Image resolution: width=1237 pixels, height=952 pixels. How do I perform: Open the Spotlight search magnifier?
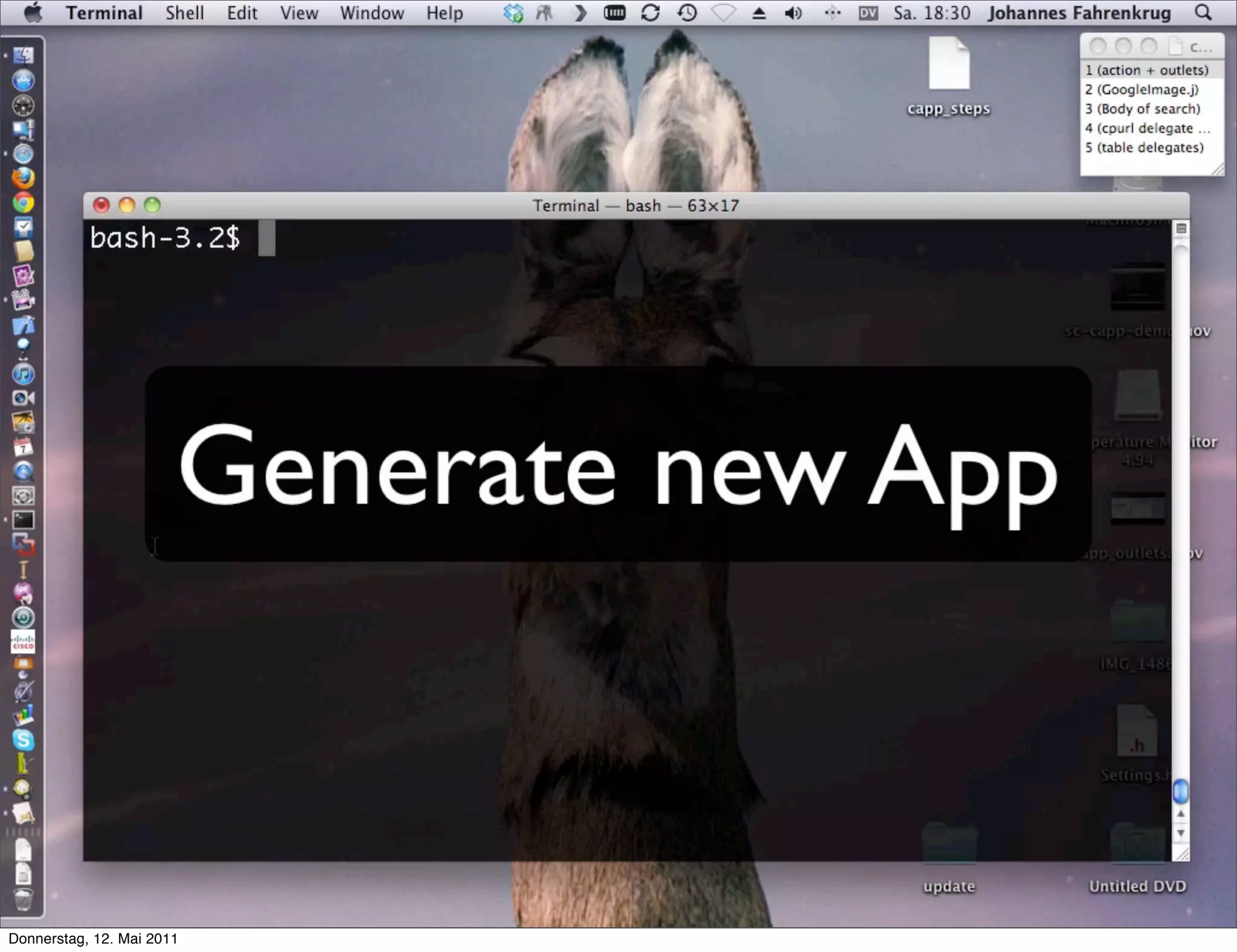(x=1203, y=13)
